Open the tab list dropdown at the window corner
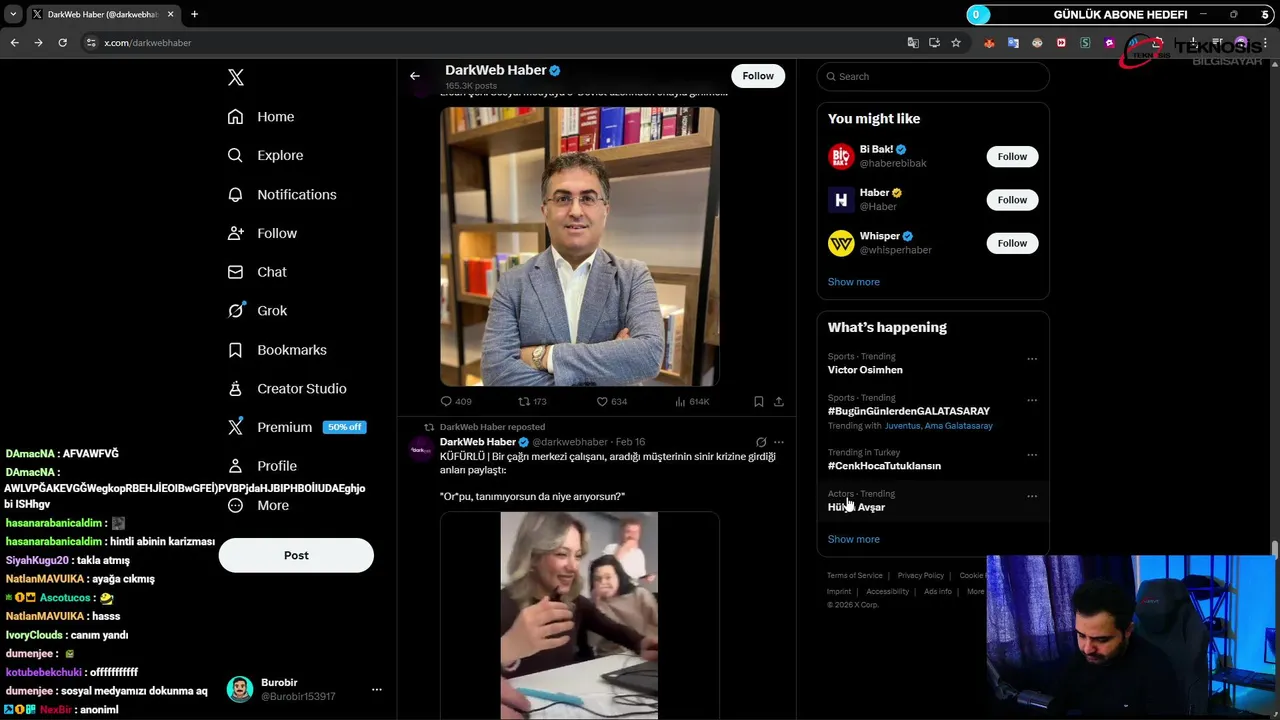The width and height of the screenshot is (1280, 720). tap(13, 14)
